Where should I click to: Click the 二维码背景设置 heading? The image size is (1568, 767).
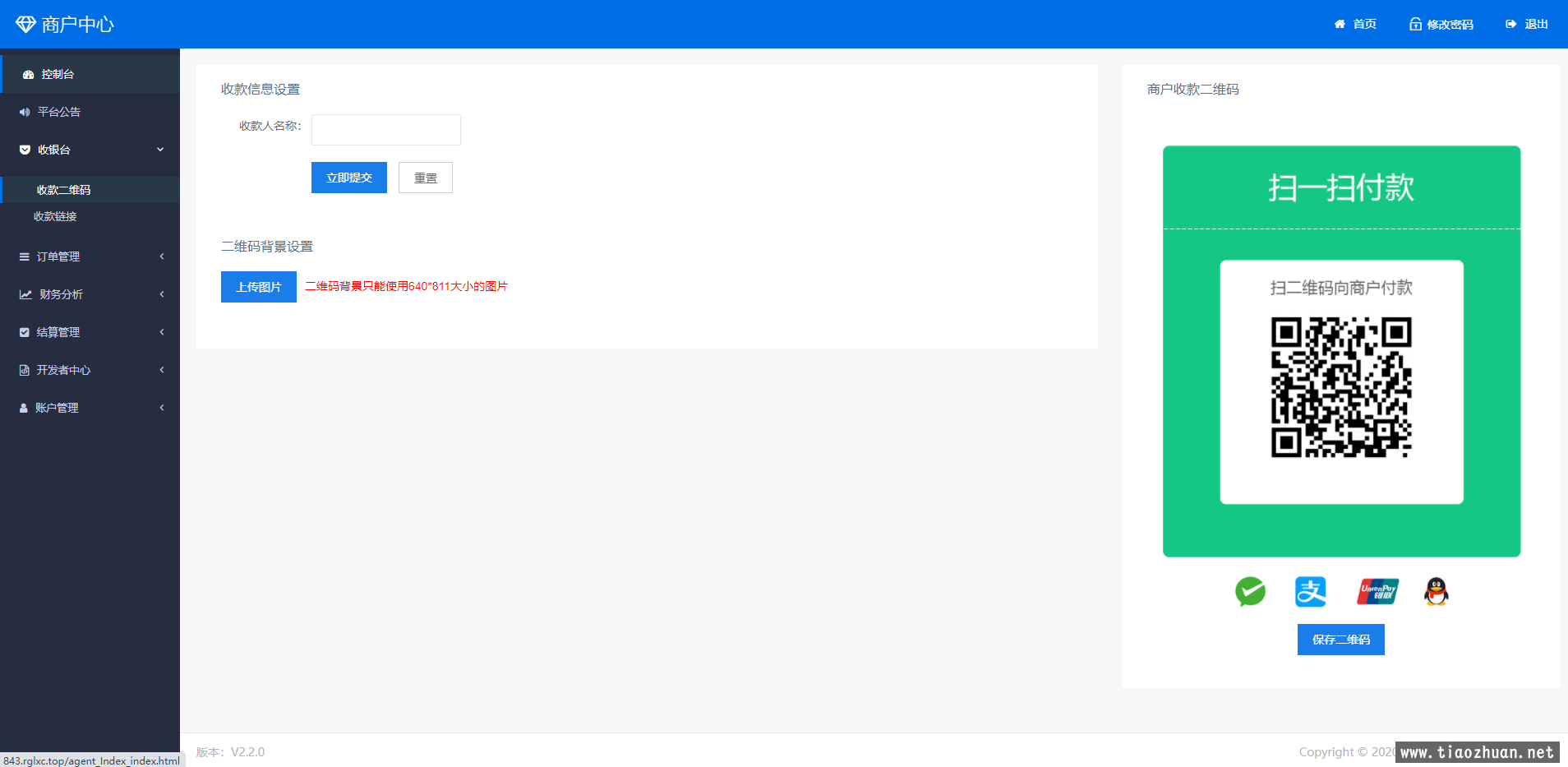point(267,246)
